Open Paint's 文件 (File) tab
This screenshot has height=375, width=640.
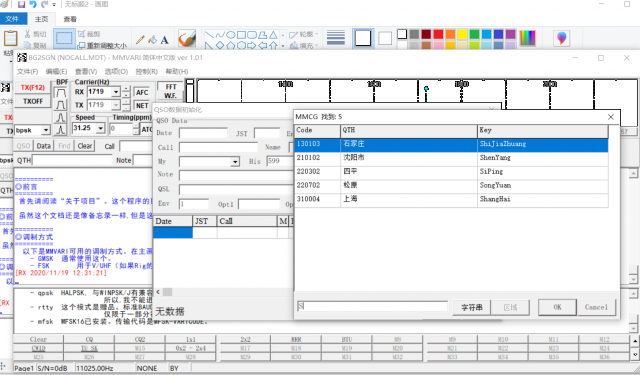(x=12, y=19)
